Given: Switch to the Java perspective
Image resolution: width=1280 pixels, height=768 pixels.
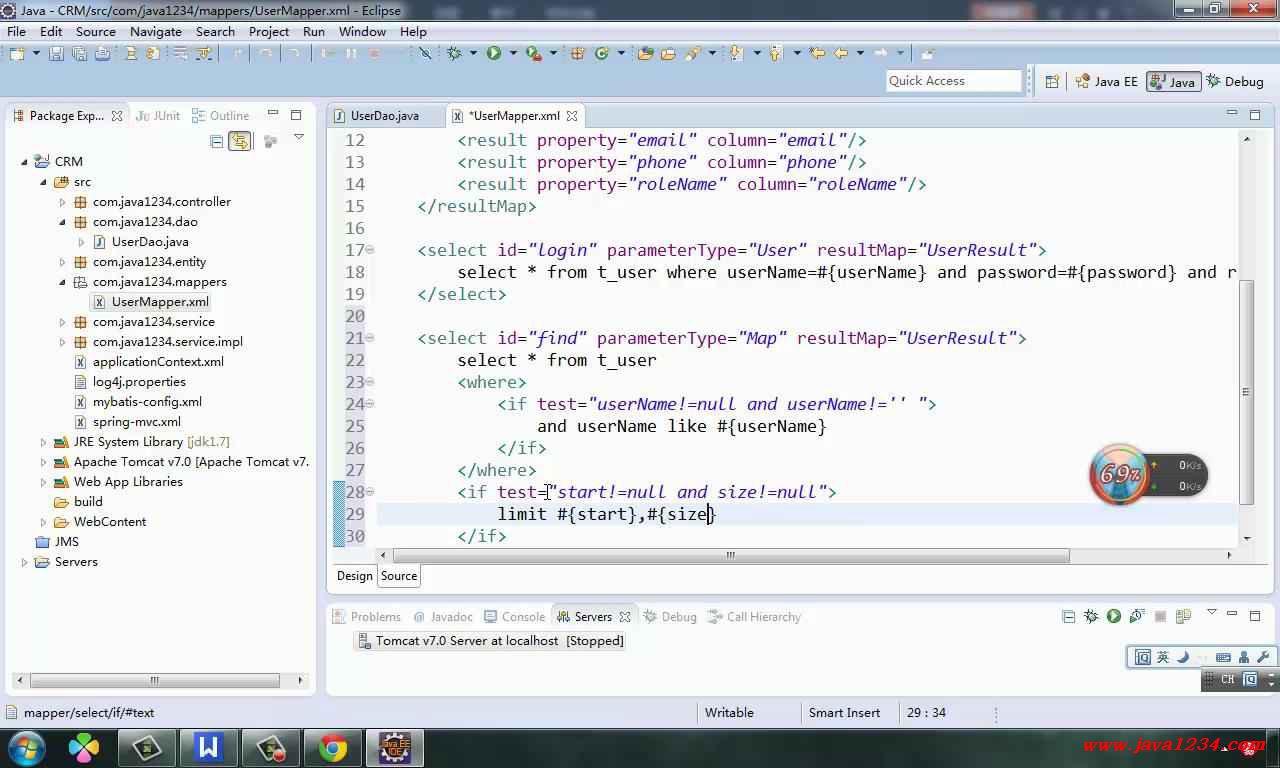Looking at the screenshot, I should point(1173,81).
